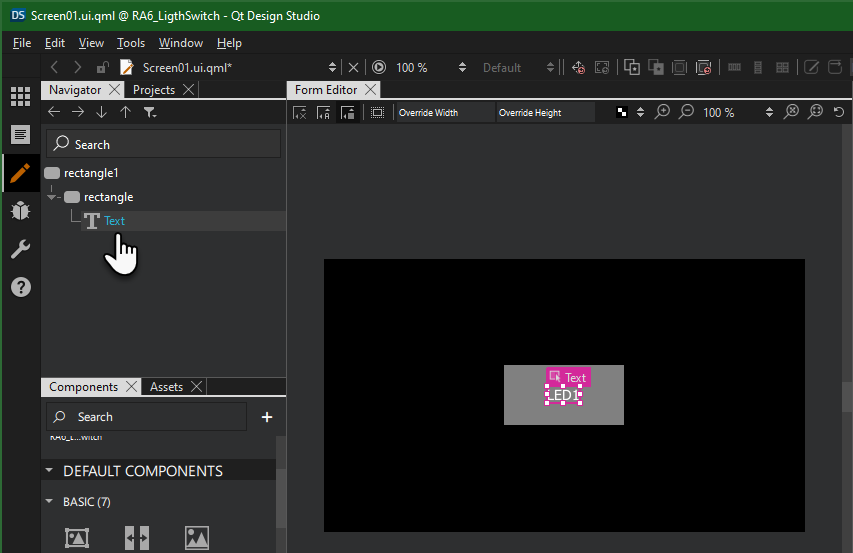Reset the Form Editor view
This screenshot has width=853, height=553.
point(839,112)
